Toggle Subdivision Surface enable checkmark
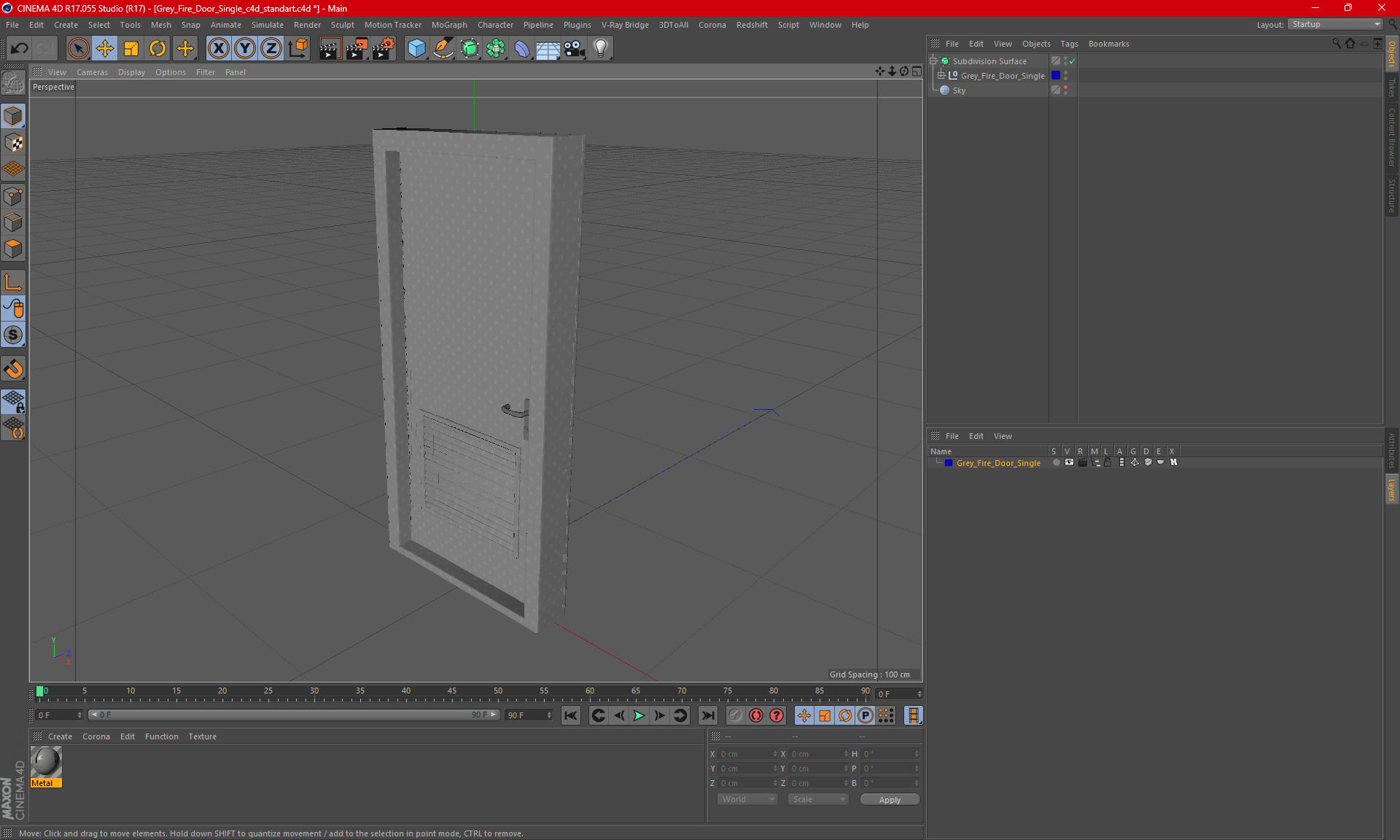 click(x=1073, y=61)
